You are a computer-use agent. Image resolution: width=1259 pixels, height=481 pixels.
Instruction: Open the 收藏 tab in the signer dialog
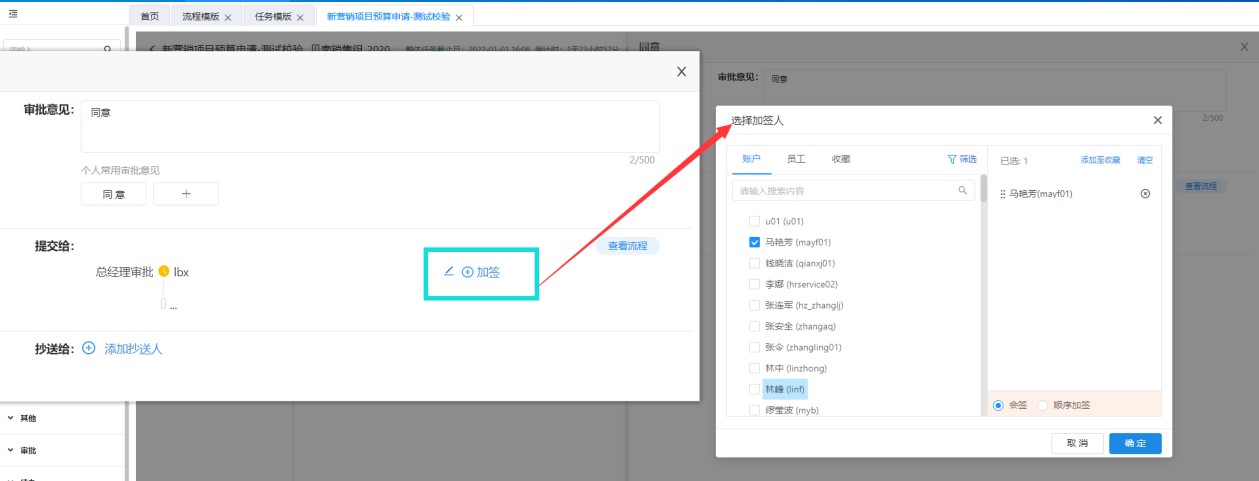840,159
